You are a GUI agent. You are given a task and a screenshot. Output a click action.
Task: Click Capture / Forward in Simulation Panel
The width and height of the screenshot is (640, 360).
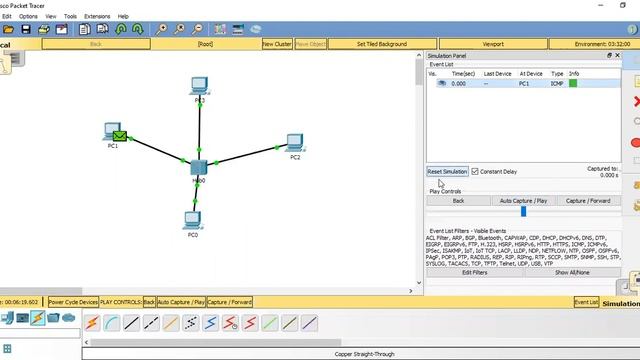click(588, 201)
